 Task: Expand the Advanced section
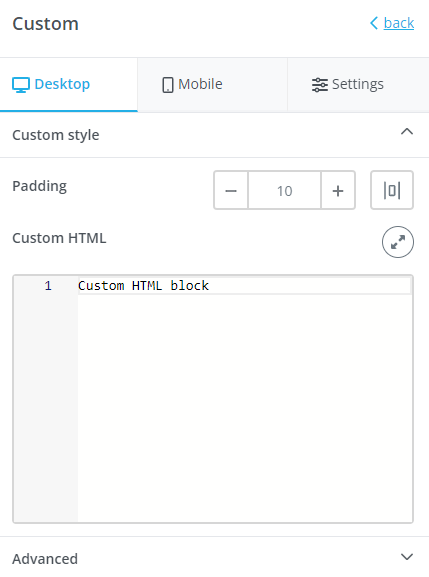407,557
